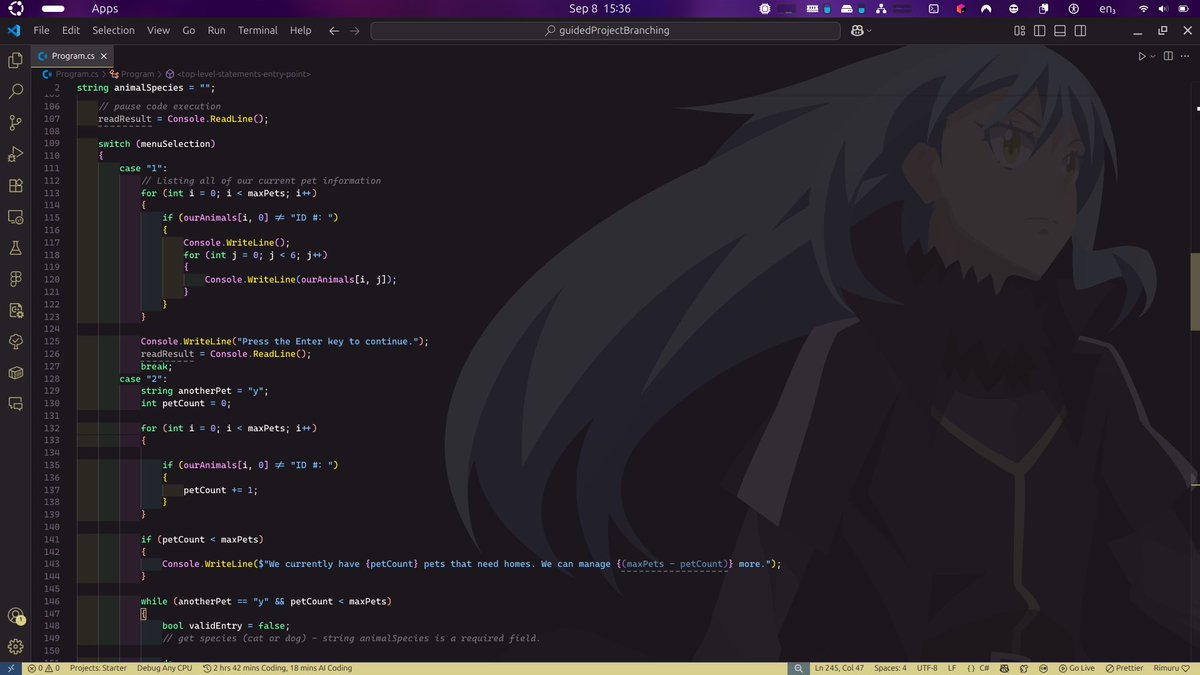Open the File menu
This screenshot has width=1200, height=675.
point(41,30)
